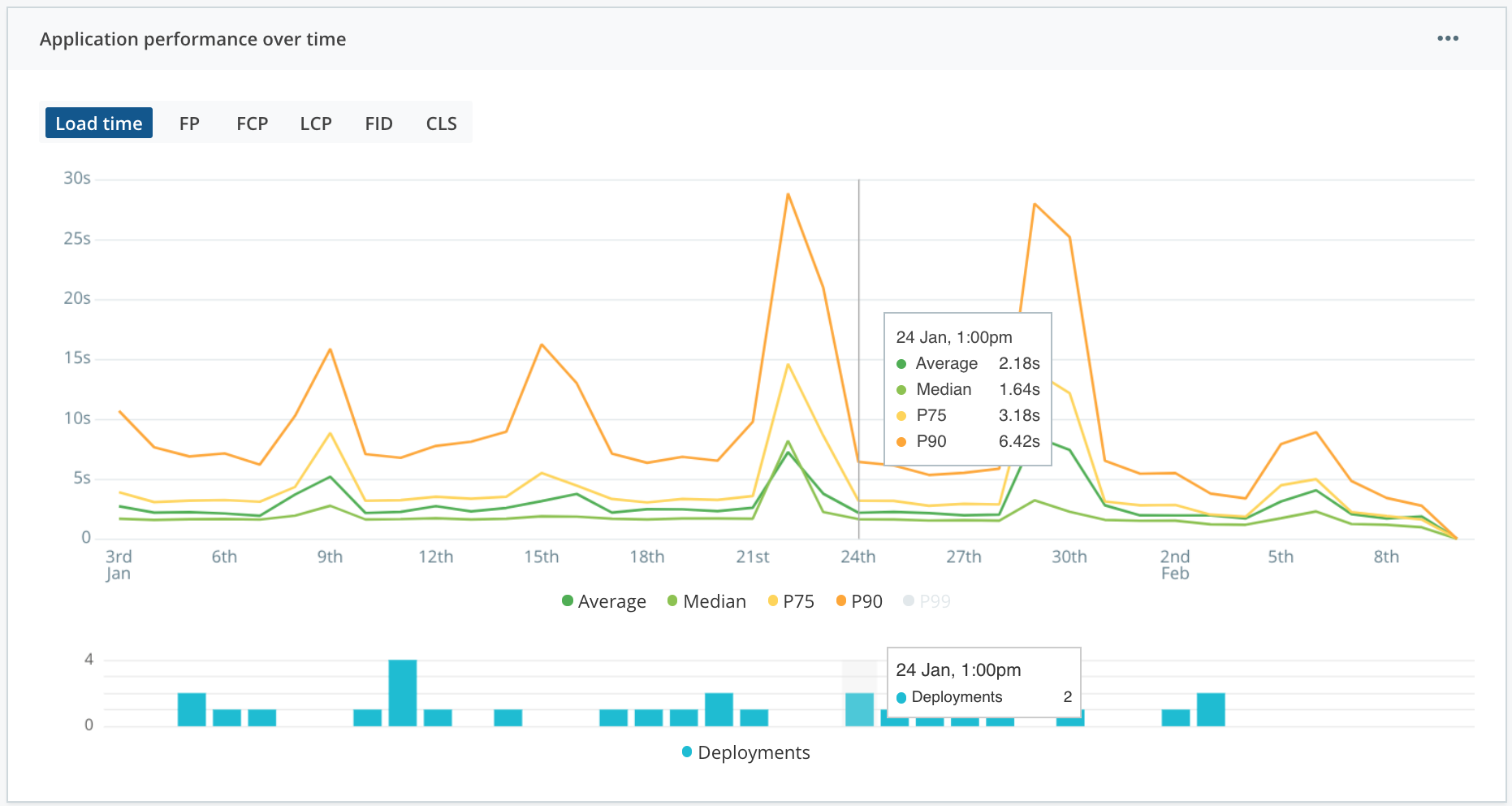Select the FP metric

pyautogui.click(x=189, y=123)
